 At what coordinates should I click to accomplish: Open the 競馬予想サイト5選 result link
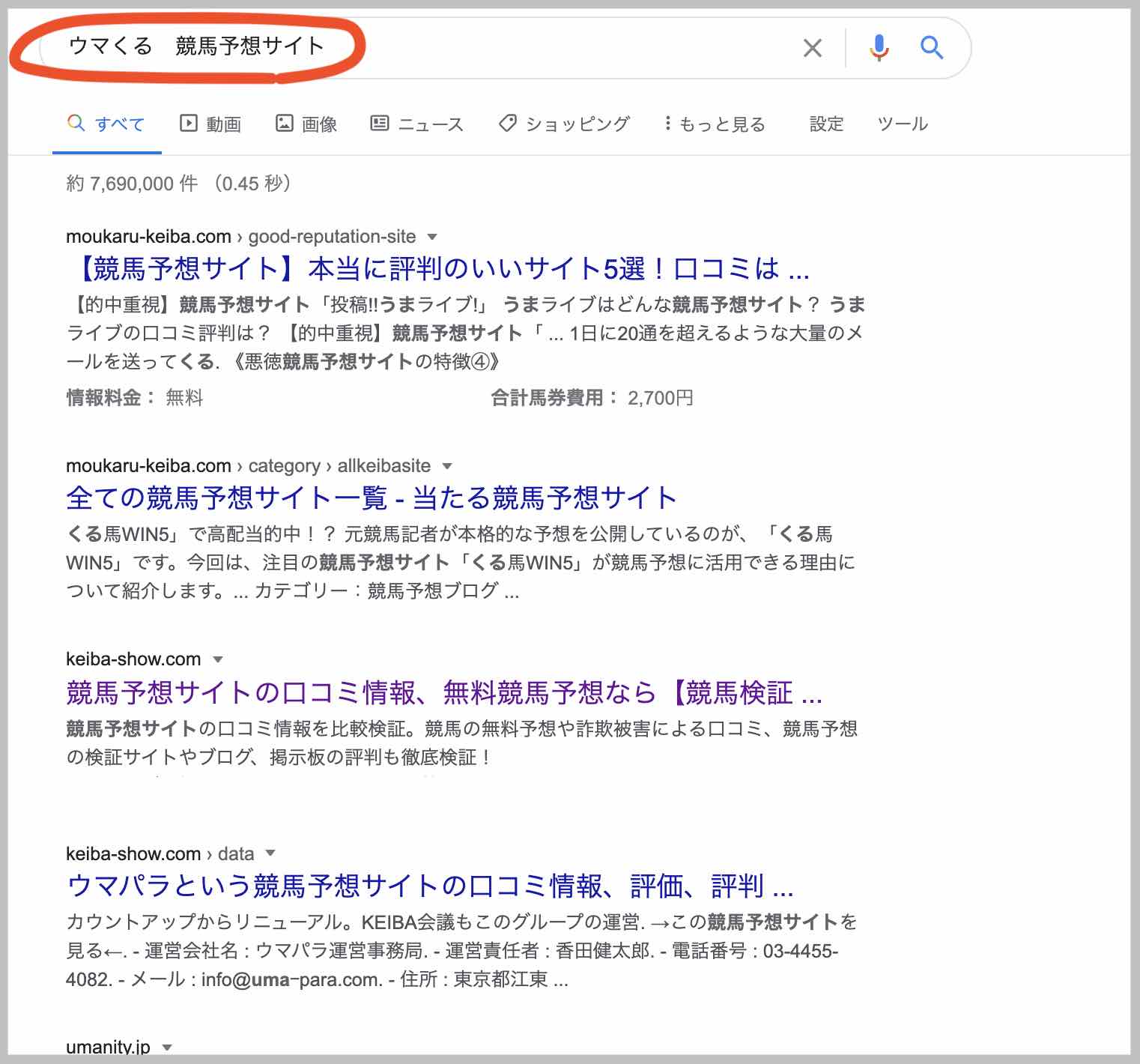pos(438,269)
